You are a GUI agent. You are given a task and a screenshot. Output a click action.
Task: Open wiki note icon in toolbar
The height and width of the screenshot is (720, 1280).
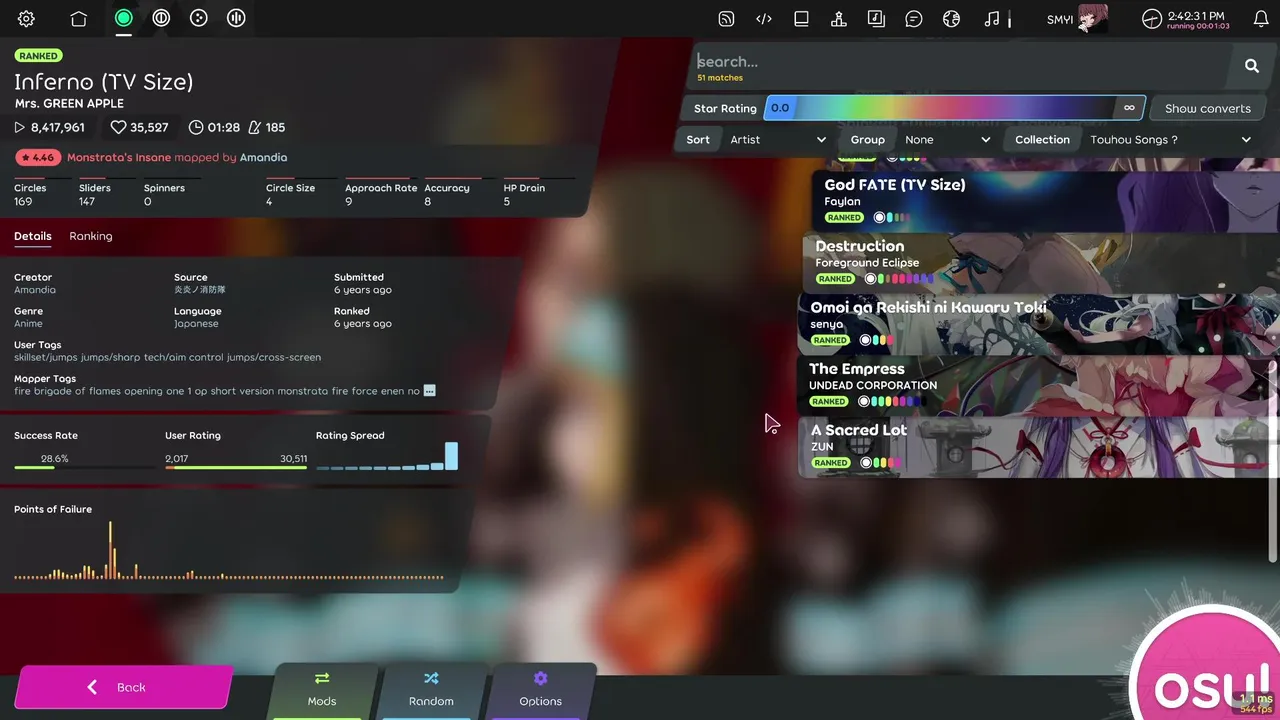(x=876, y=18)
